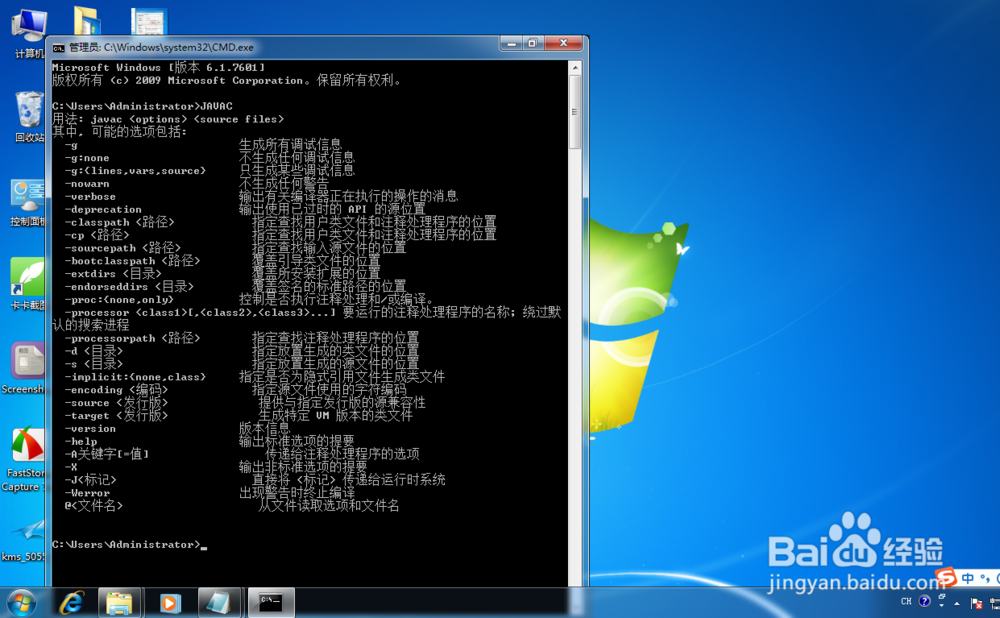Click the scrollbar up arrow in the console

coord(575,67)
